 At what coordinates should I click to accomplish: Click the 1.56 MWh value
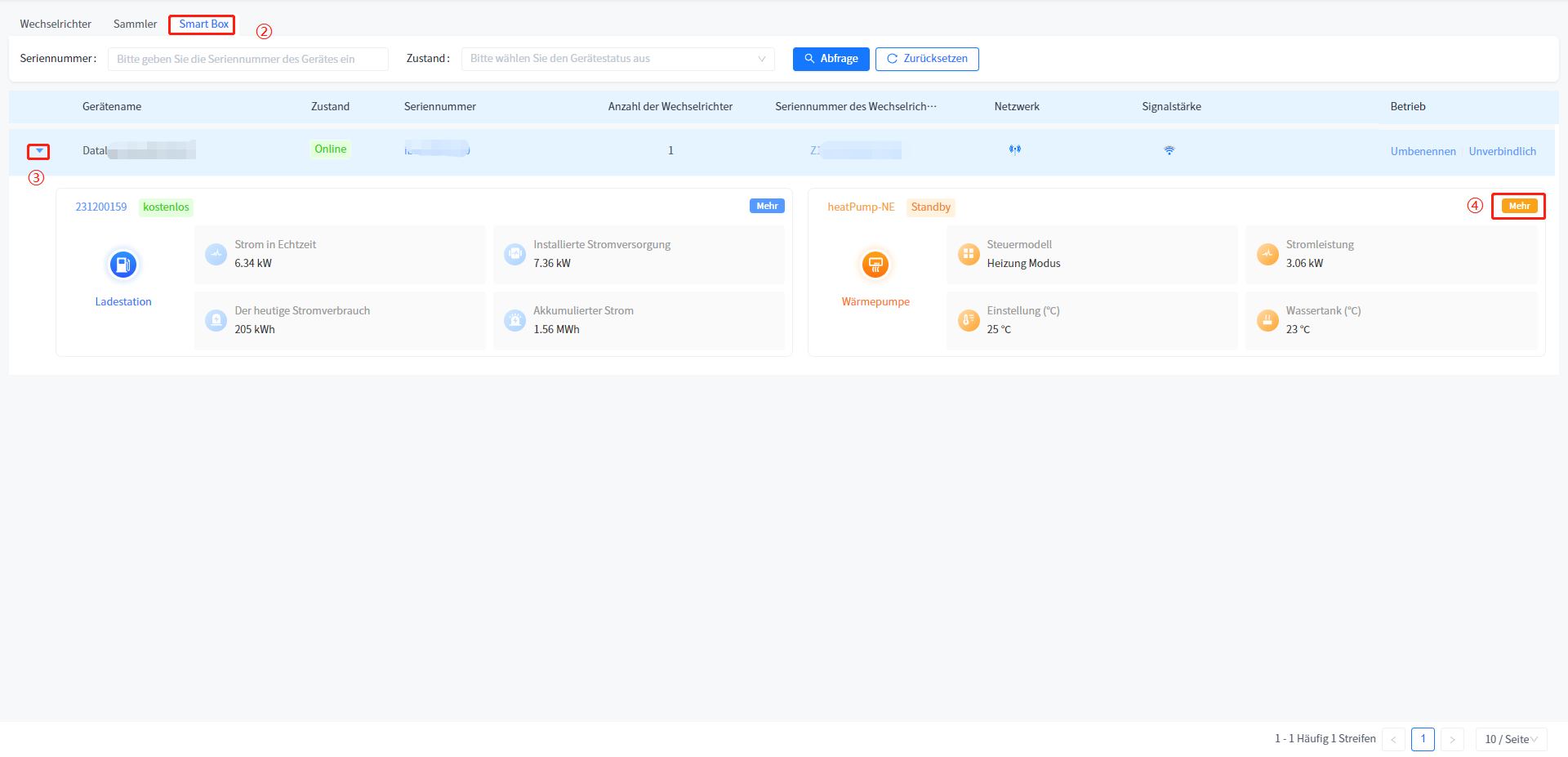[x=556, y=329]
